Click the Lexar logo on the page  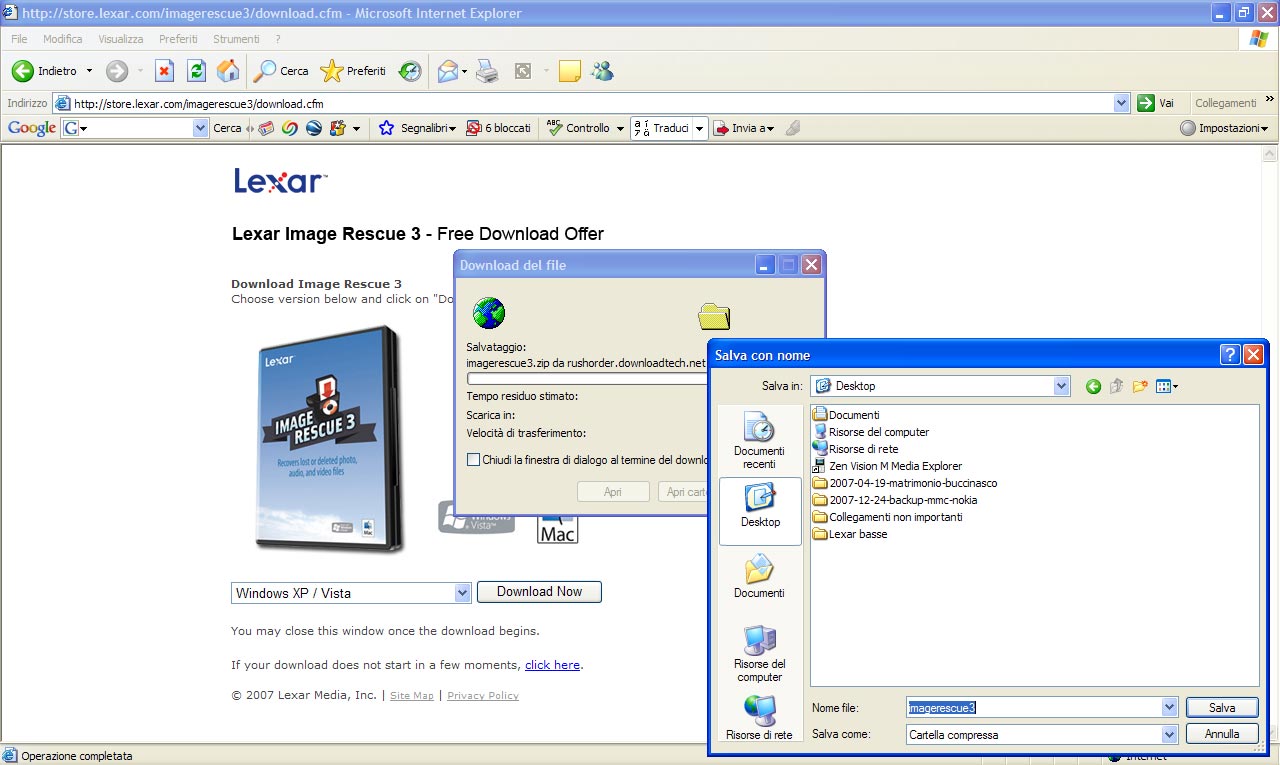(280, 181)
